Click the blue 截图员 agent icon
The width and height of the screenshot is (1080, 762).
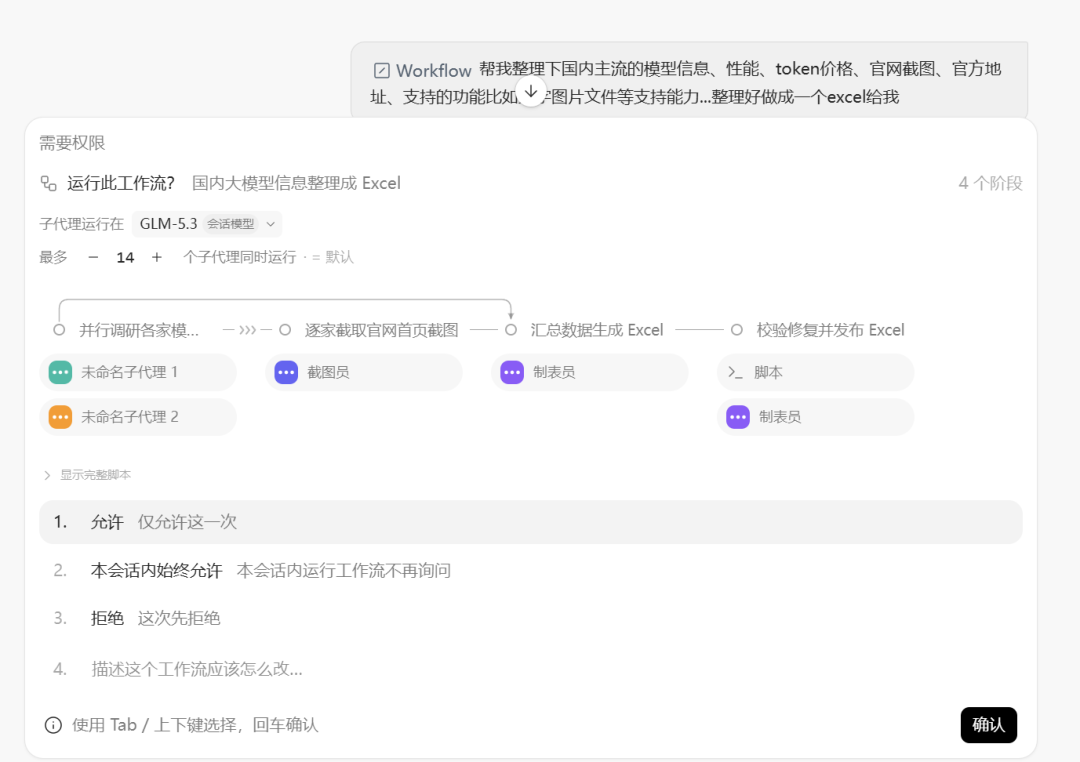point(287,372)
